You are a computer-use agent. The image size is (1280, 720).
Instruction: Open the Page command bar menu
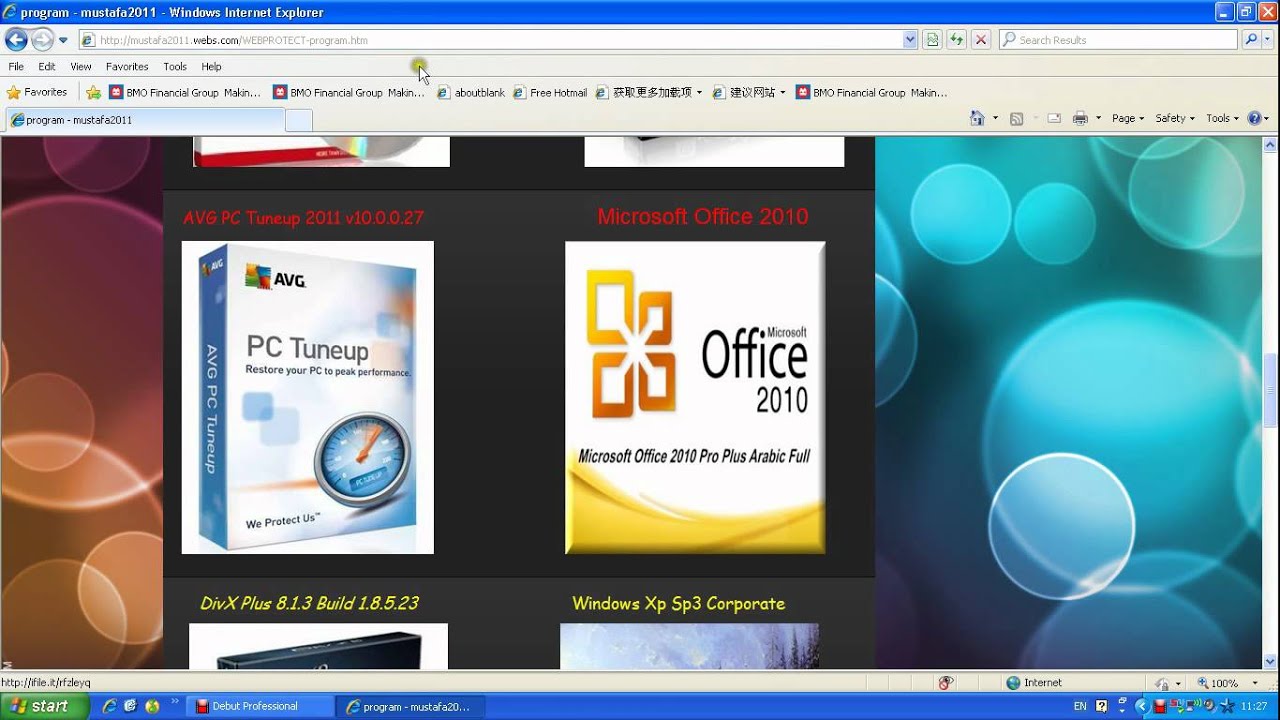1128,118
